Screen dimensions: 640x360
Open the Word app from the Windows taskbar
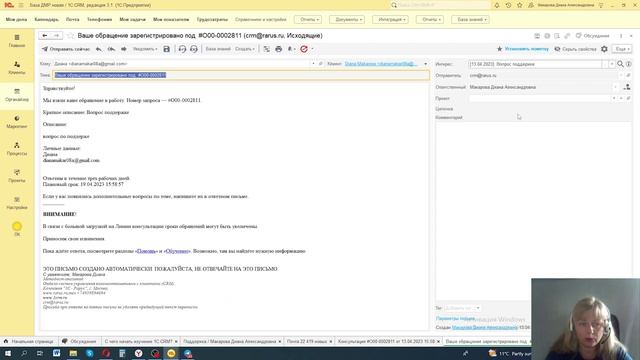tap(56, 353)
